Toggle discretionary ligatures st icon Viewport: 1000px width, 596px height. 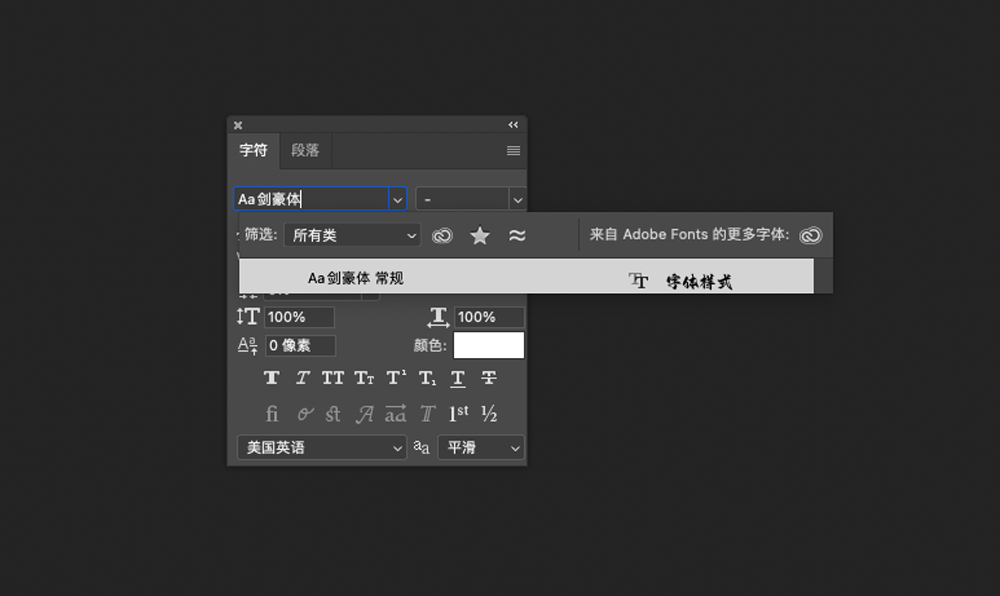pyautogui.click(x=333, y=414)
